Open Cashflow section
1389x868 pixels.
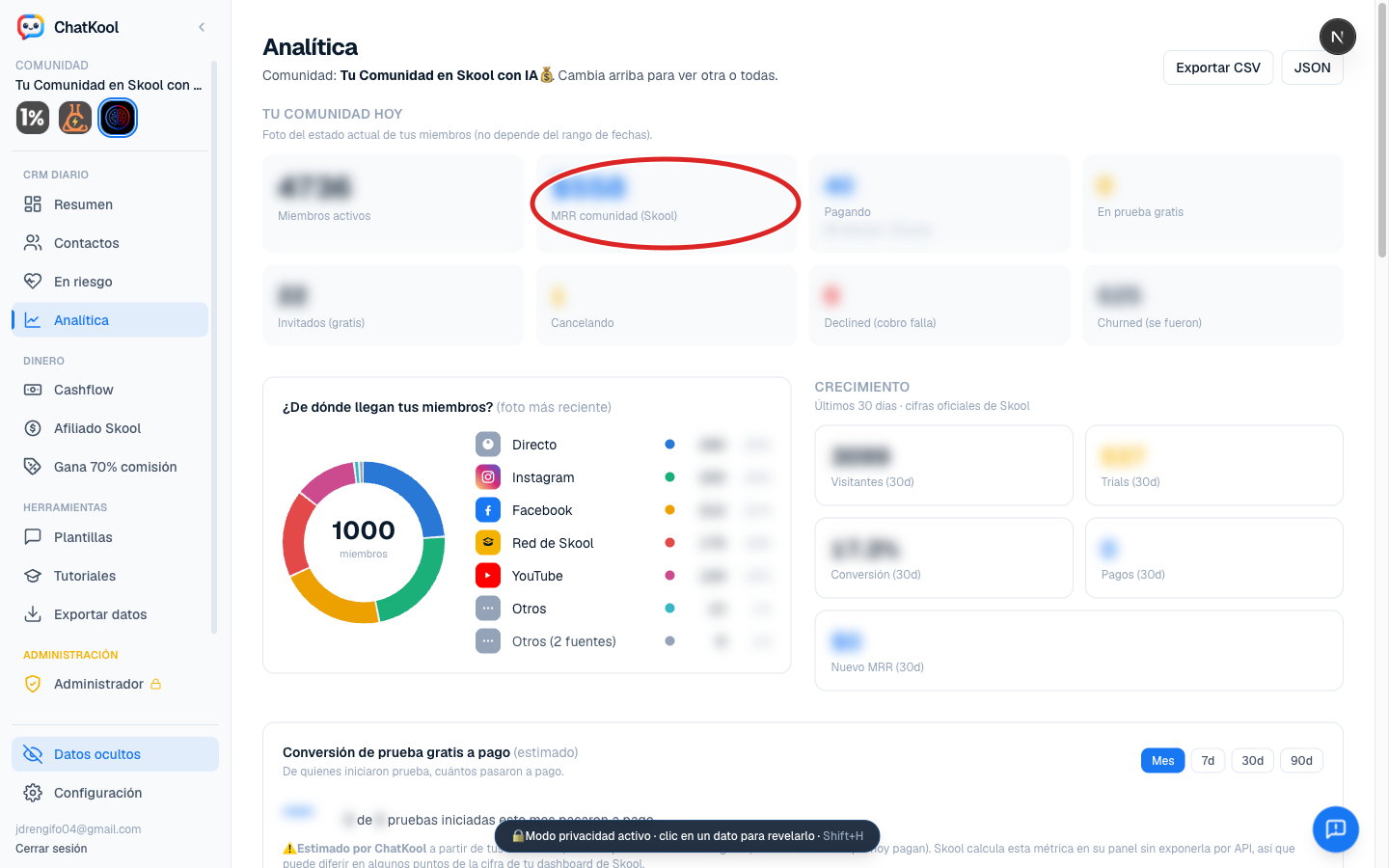click(110, 390)
